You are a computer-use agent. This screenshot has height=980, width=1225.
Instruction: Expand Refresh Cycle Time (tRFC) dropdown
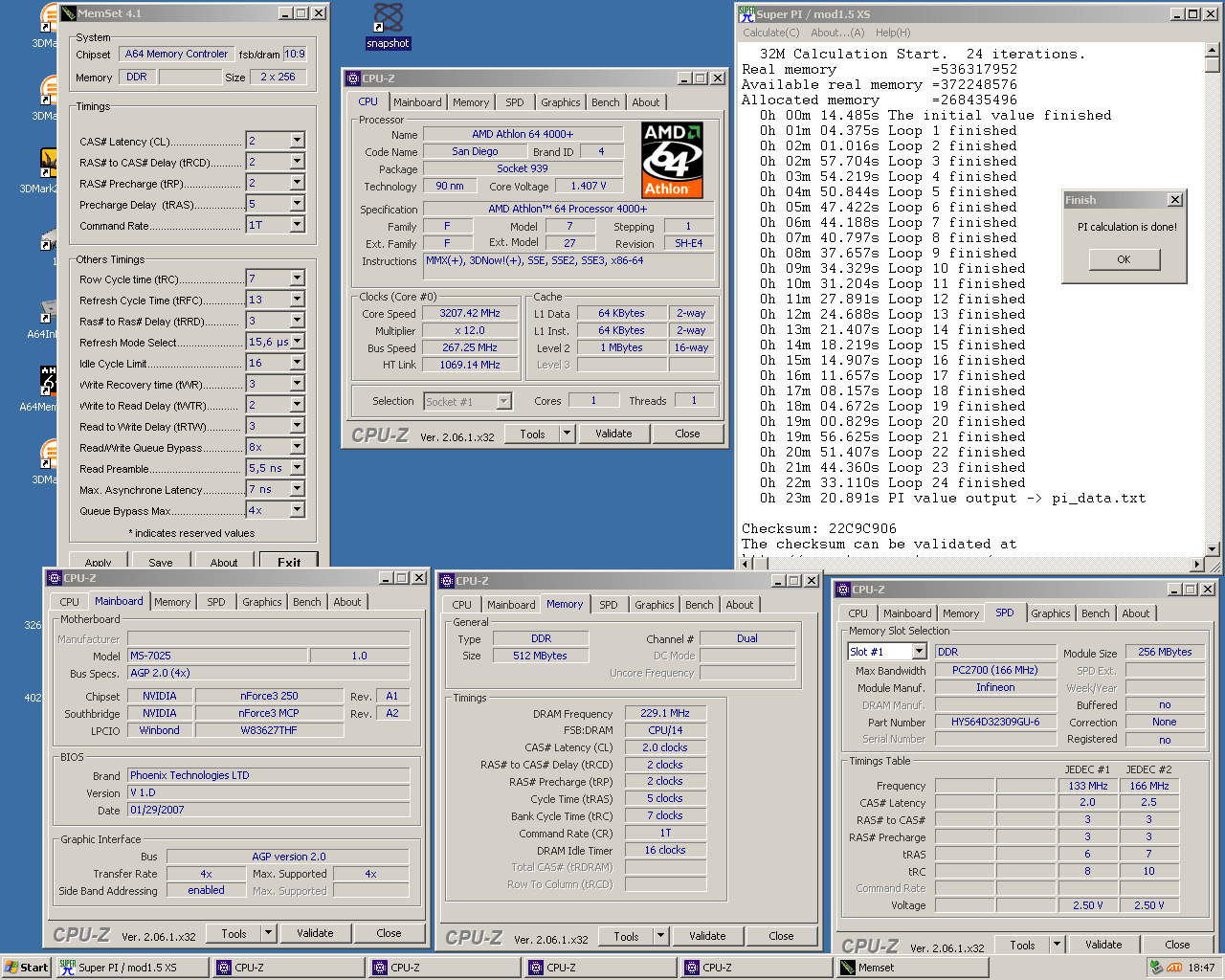coord(297,300)
